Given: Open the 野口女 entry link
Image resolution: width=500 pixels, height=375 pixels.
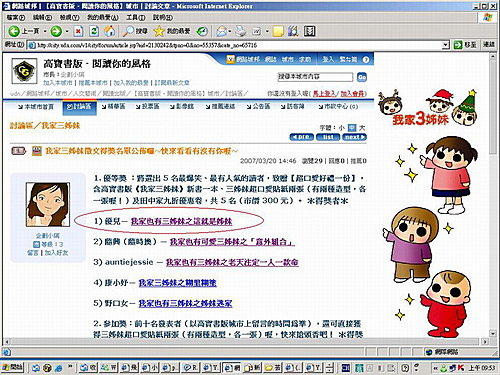Looking at the screenshot, I should coord(185,303).
